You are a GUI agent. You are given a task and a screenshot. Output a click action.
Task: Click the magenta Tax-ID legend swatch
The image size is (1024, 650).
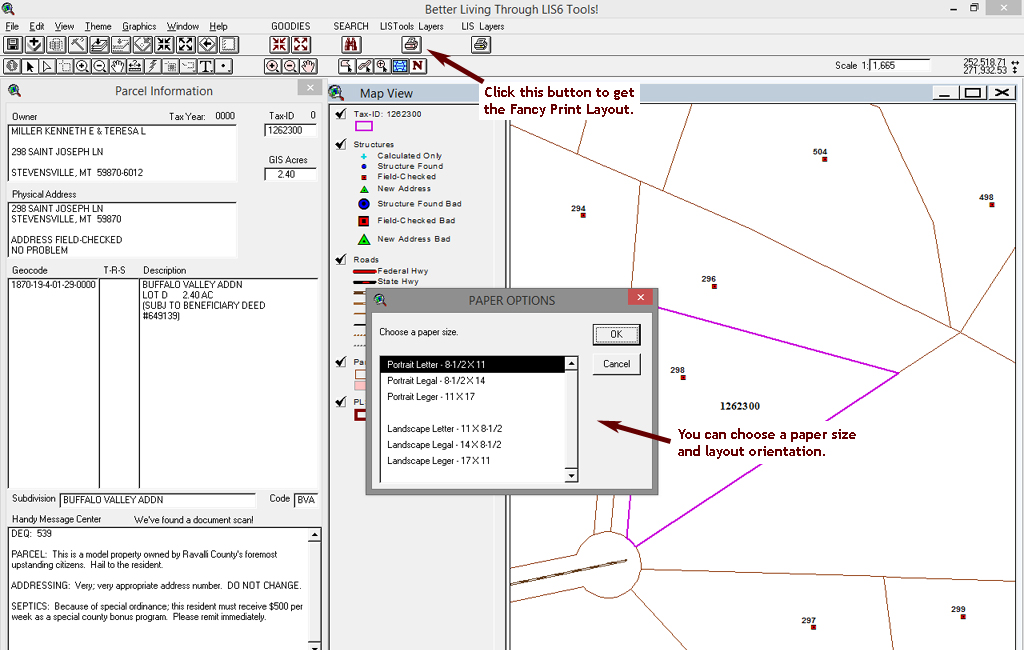point(364,126)
